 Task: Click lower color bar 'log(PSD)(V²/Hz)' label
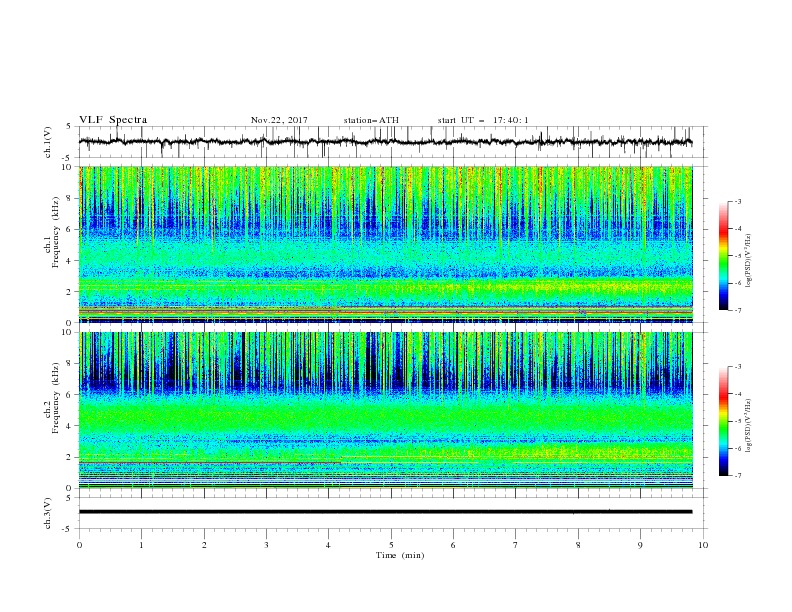(748, 426)
